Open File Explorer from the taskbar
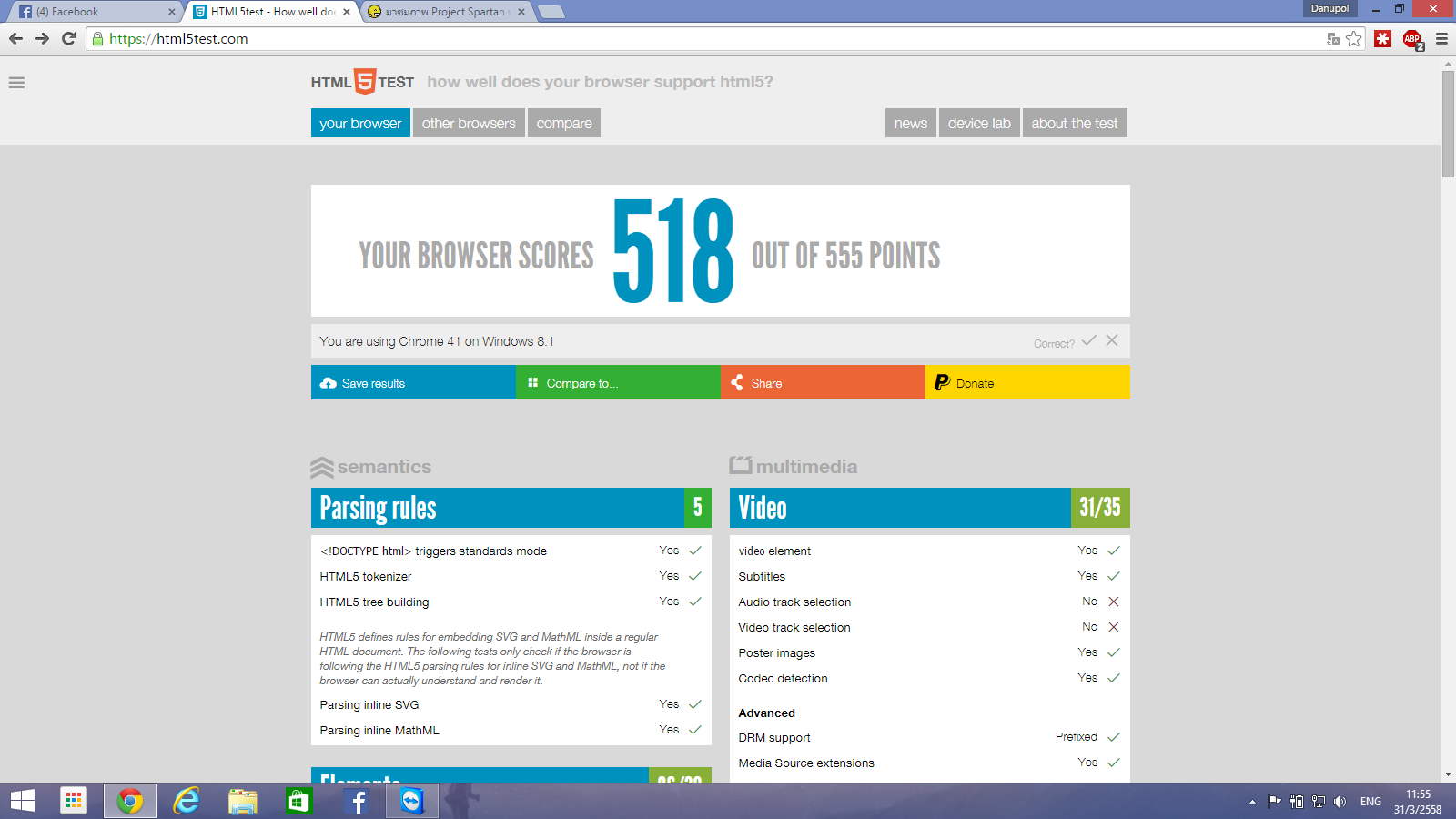The image size is (1456, 819). pos(243,801)
